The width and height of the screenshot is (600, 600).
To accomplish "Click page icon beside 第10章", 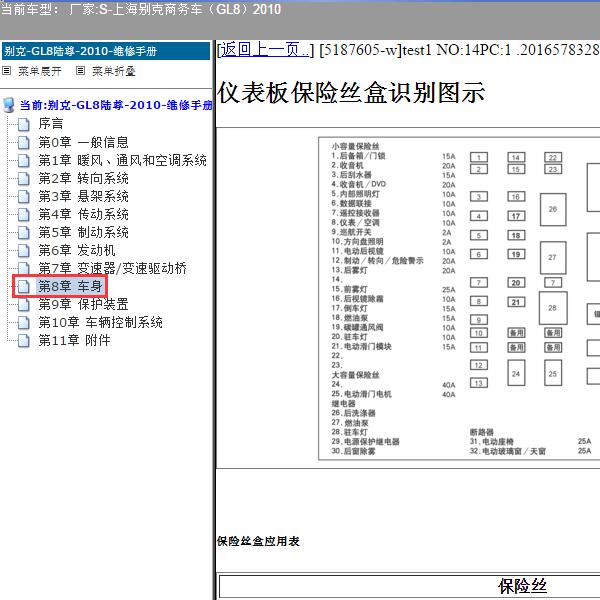I will (x=24, y=322).
